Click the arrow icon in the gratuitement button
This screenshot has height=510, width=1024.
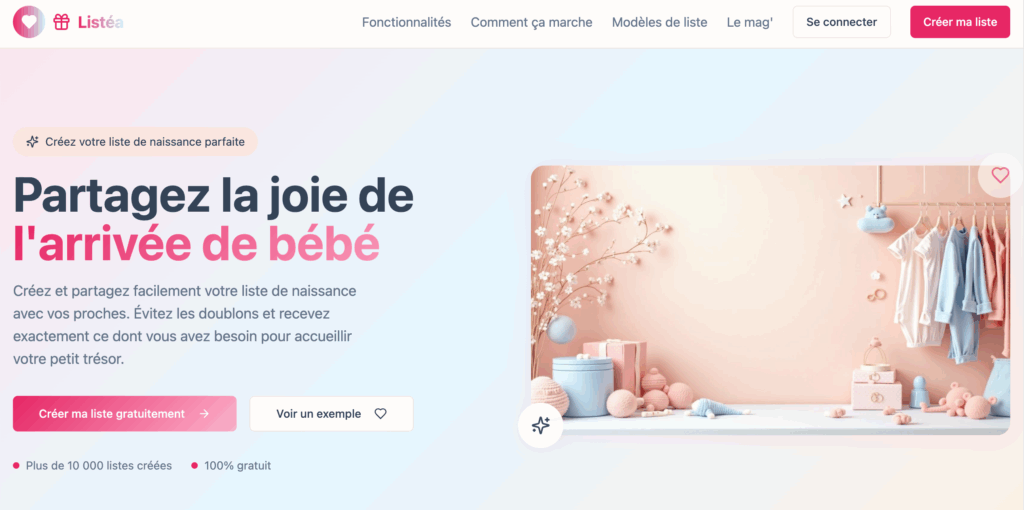coord(204,413)
